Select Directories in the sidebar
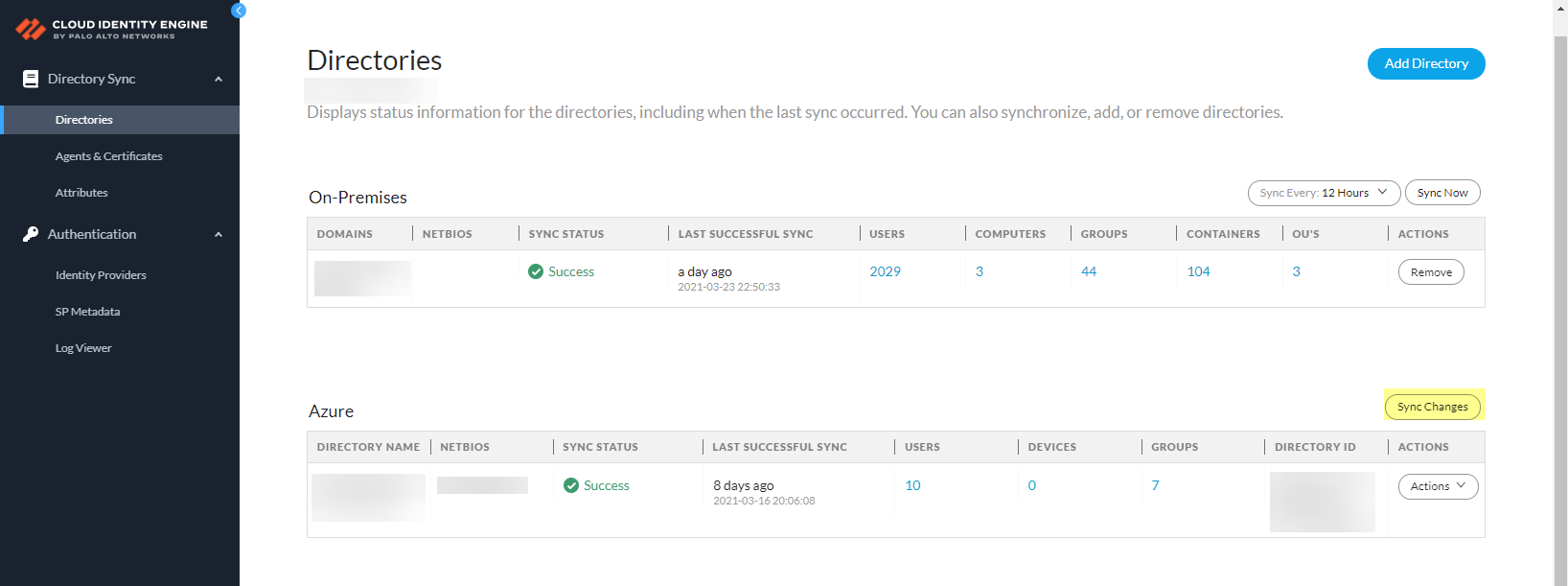Viewport: 1568px width, 586px height. pyautogui.click(x=84, y=120)
